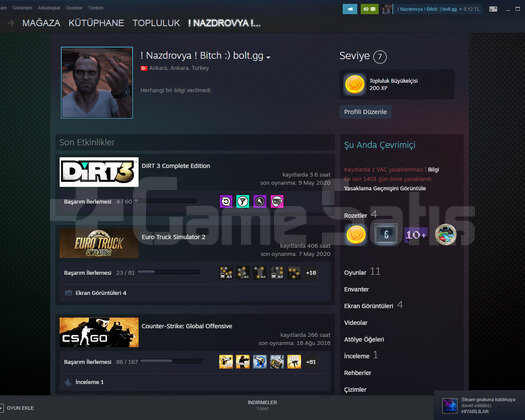Open Ekran Görüntüleri 4 under Euro Truck
This screenshot has height=420, width=525.
tap(101, 293)
